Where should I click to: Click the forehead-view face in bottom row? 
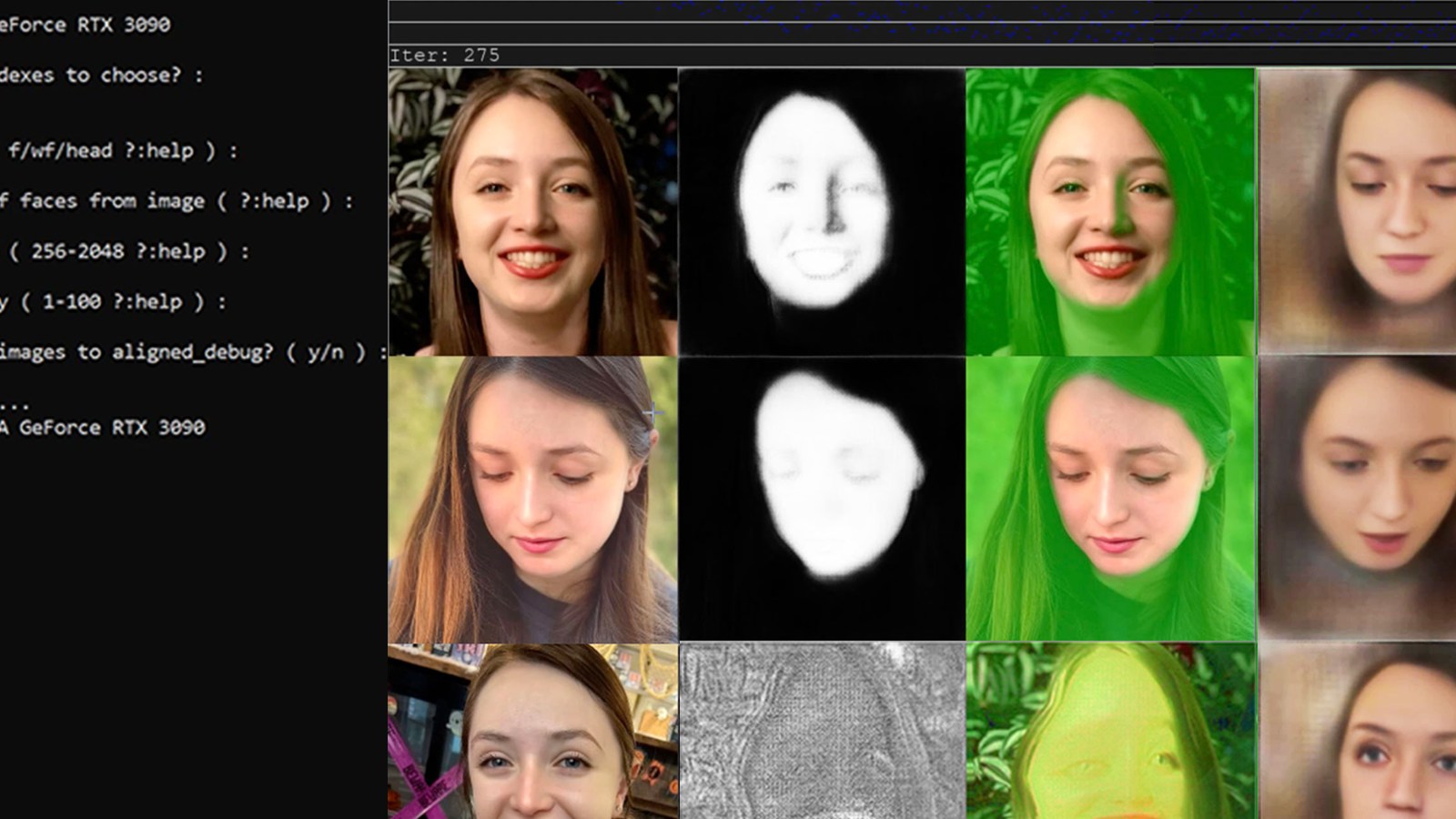tap(532, 728)
